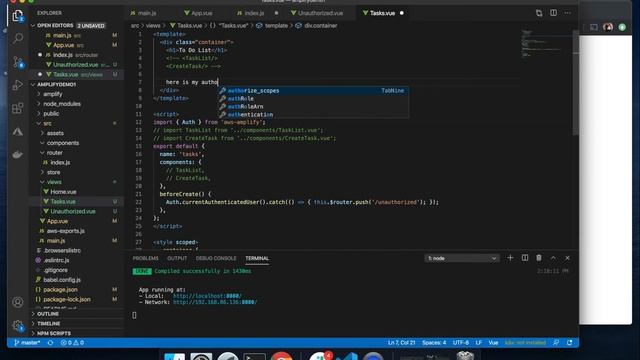Open the Output panel tab
Viewport: 640px width, 360px height.
tap(177, 258)
